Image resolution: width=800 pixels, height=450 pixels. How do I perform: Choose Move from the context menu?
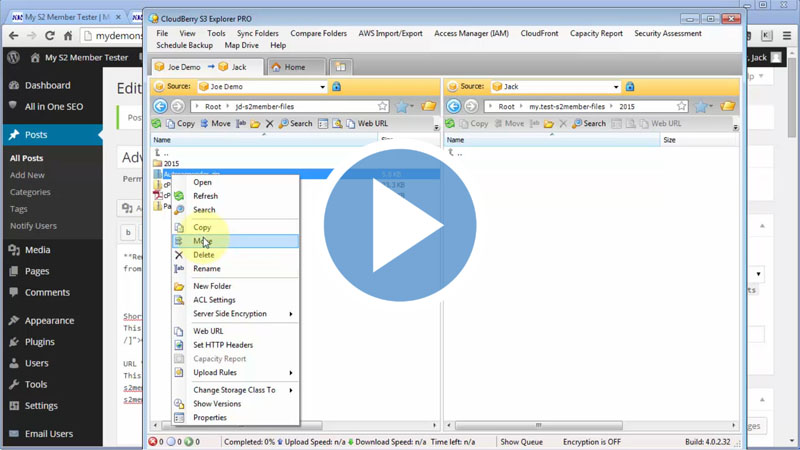203,241
